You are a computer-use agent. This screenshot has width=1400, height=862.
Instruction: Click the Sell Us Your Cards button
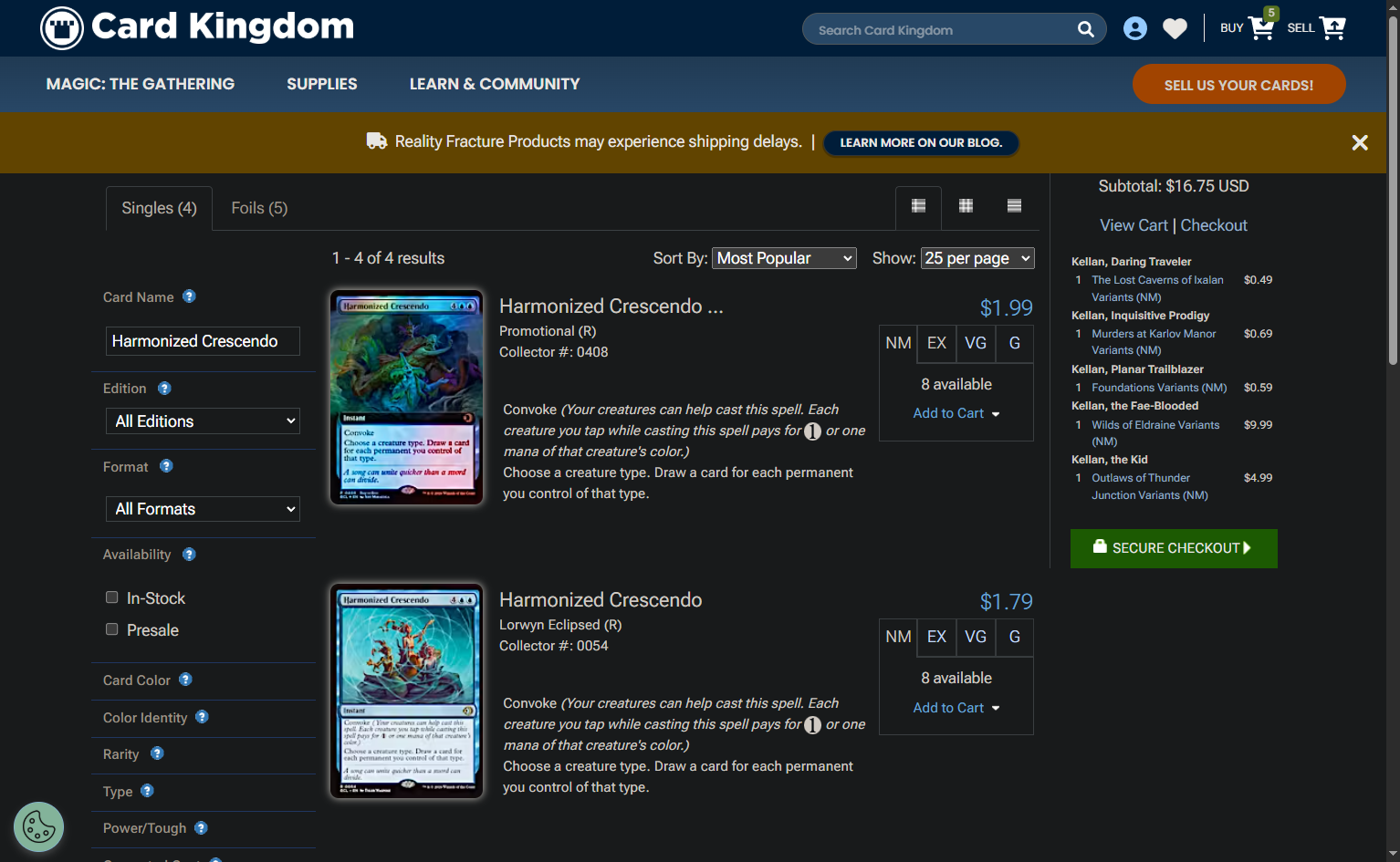coord(1238,85)
